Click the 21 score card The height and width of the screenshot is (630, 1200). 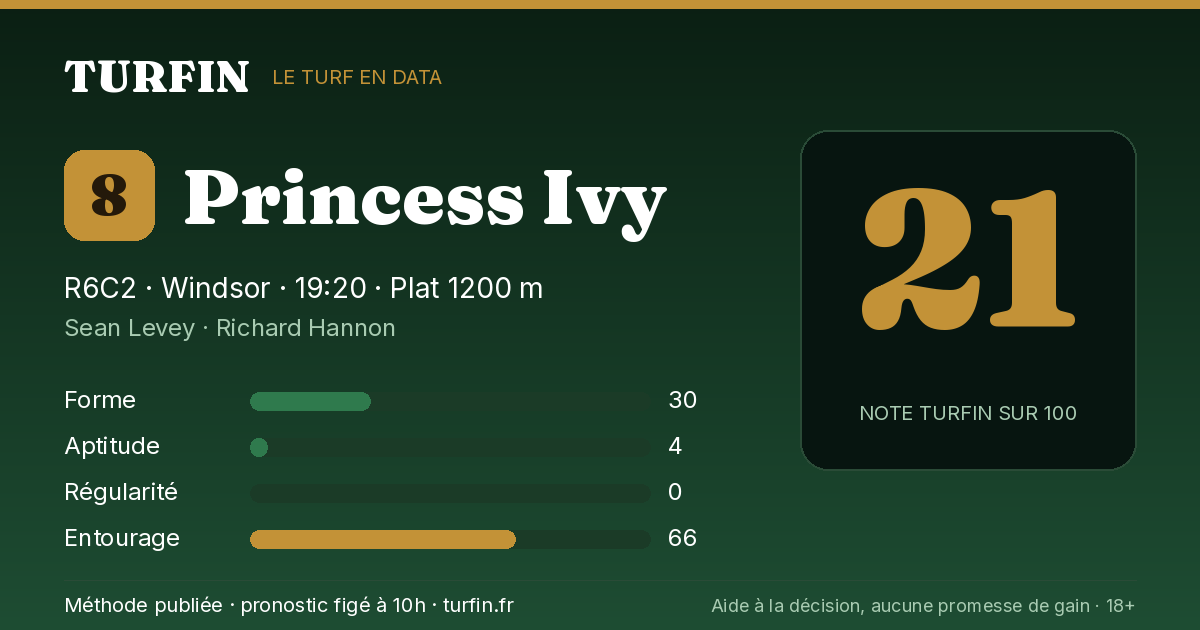(x=968, y=300)
